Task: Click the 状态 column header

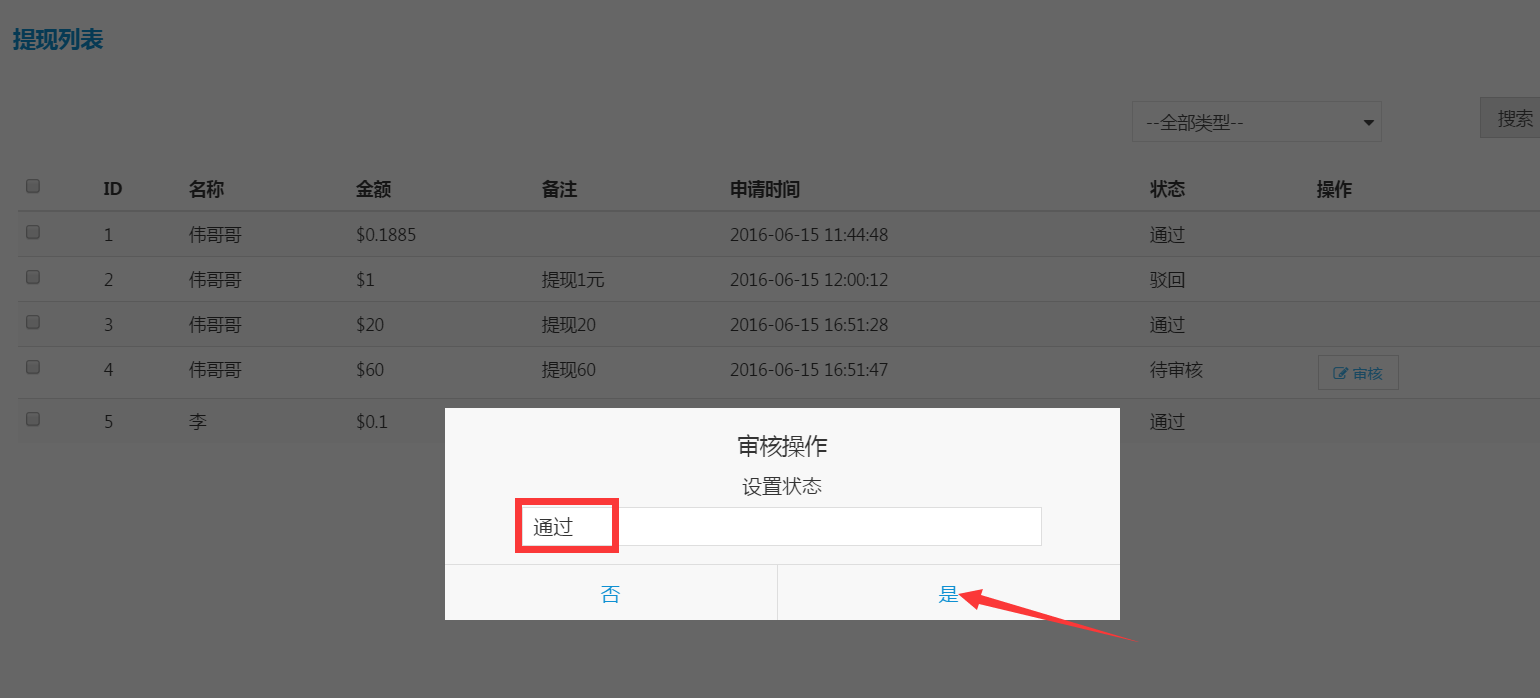Action: 1167,189
